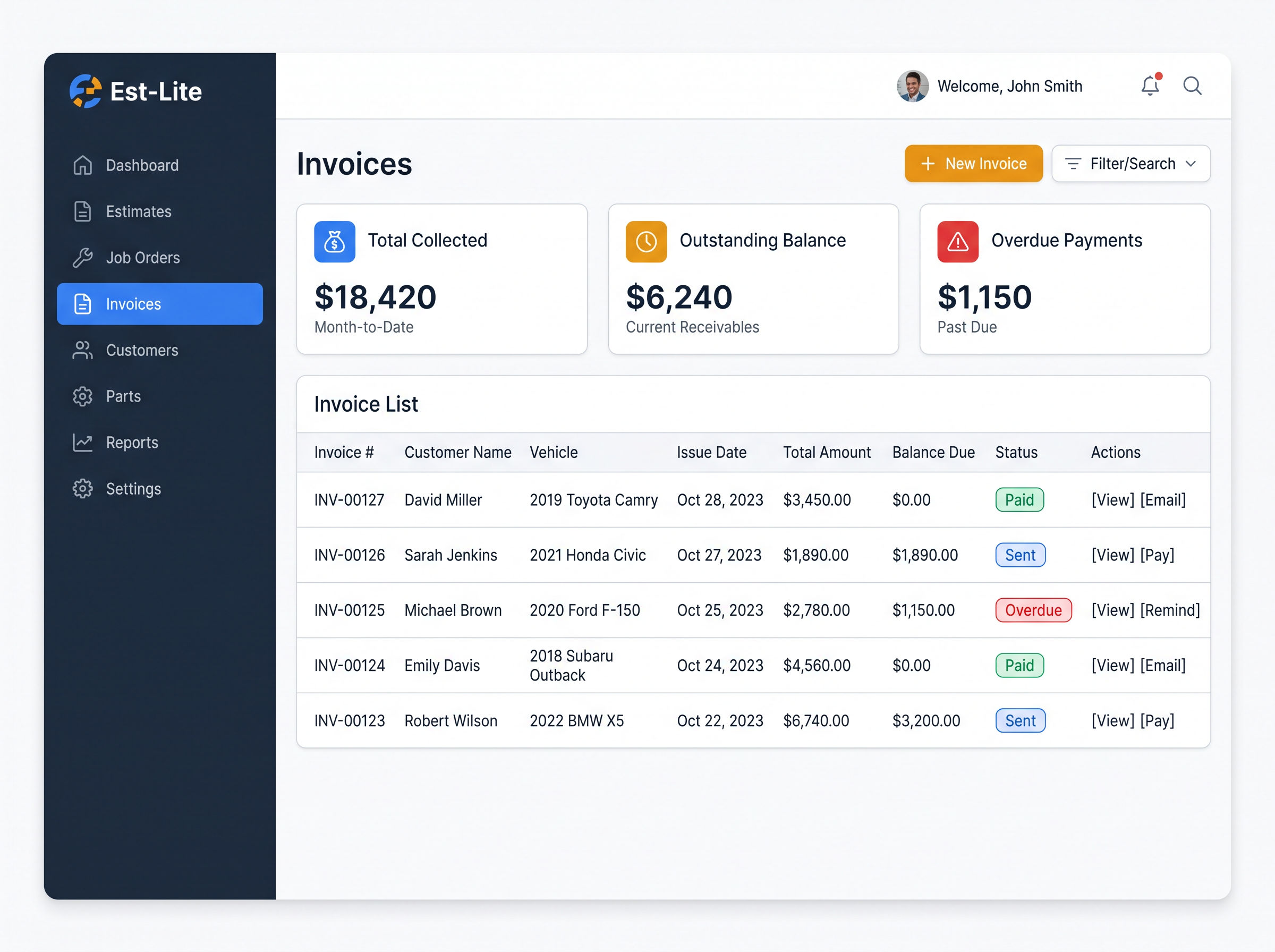
Task: Click the plus icon on New Invoice
Action: [928, 164]
